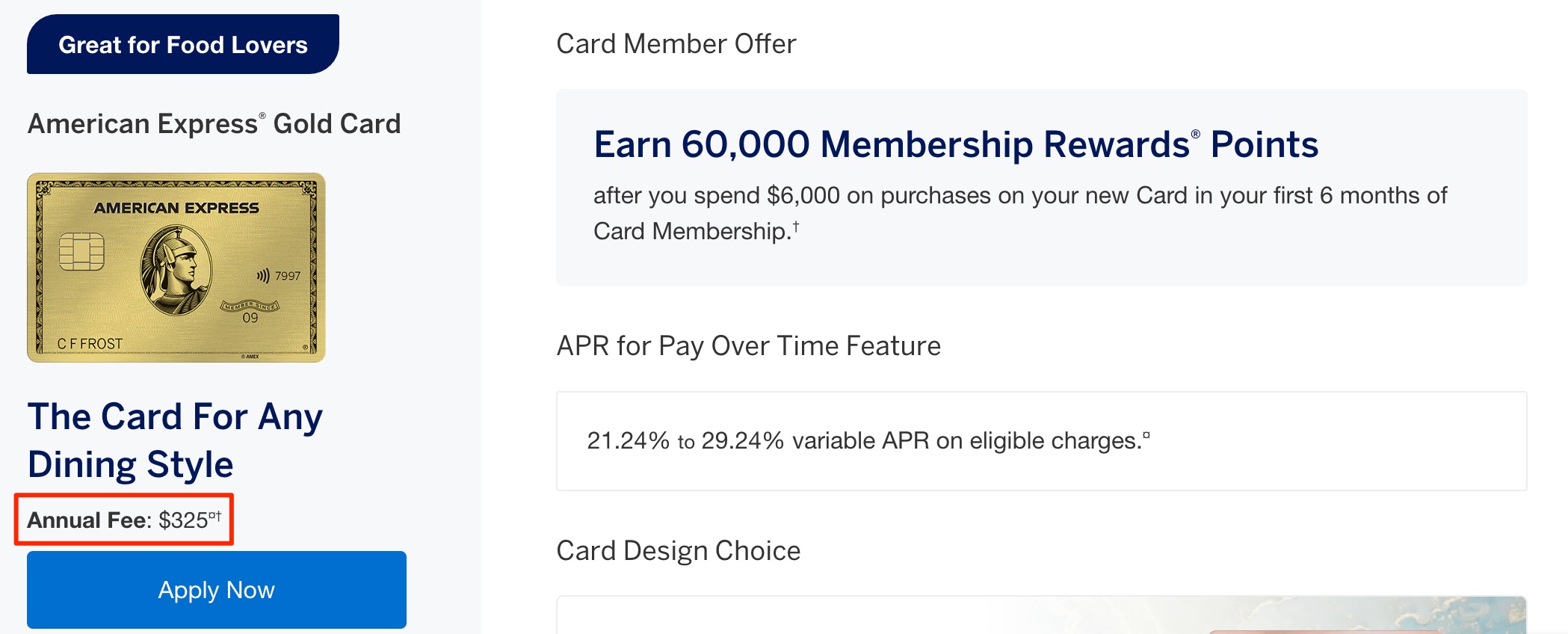1568x634 pixels.
Task: Click the American Express Gold Card heading
Action: point(214,123)
